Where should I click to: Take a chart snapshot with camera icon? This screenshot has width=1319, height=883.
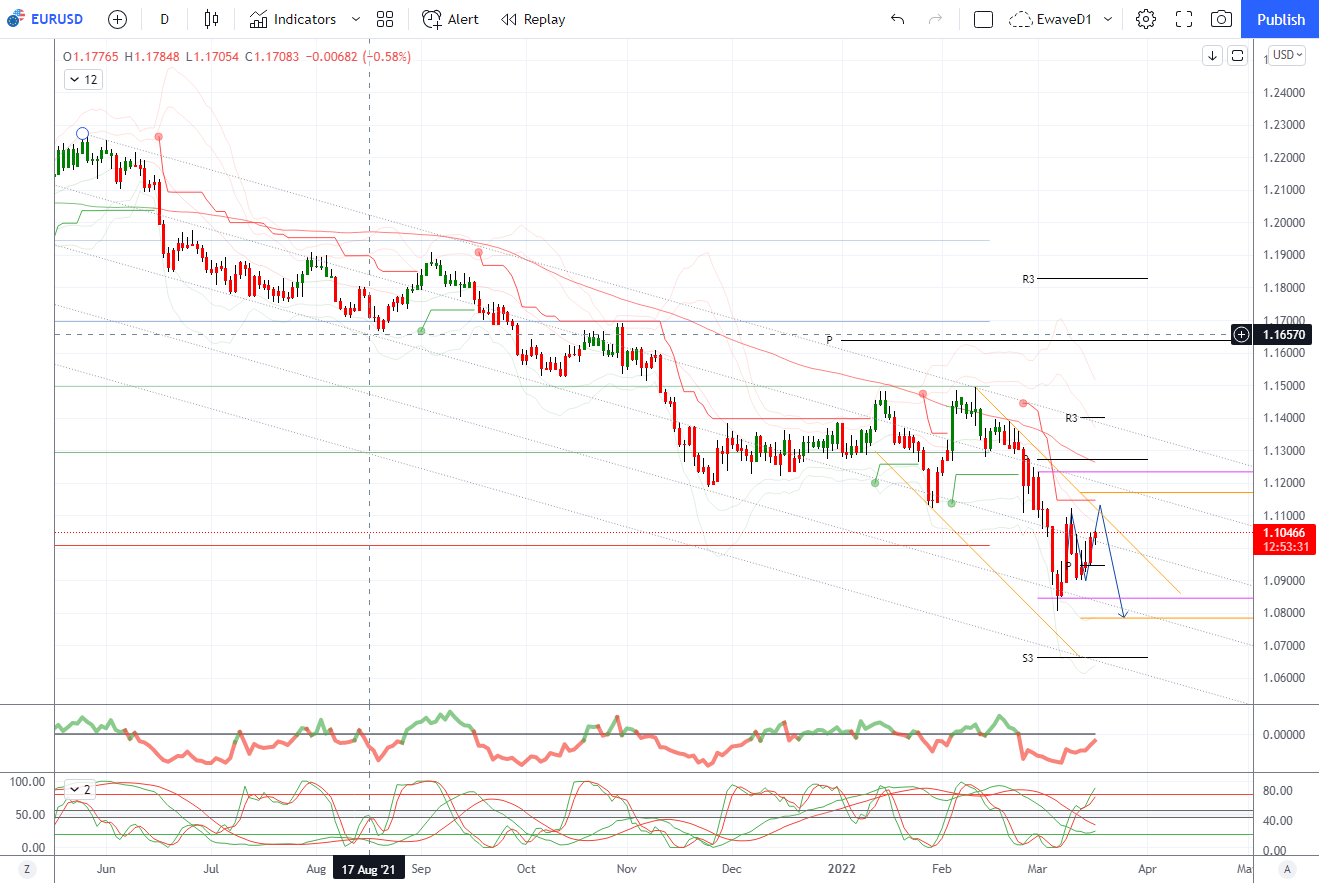click(1221, 19)
